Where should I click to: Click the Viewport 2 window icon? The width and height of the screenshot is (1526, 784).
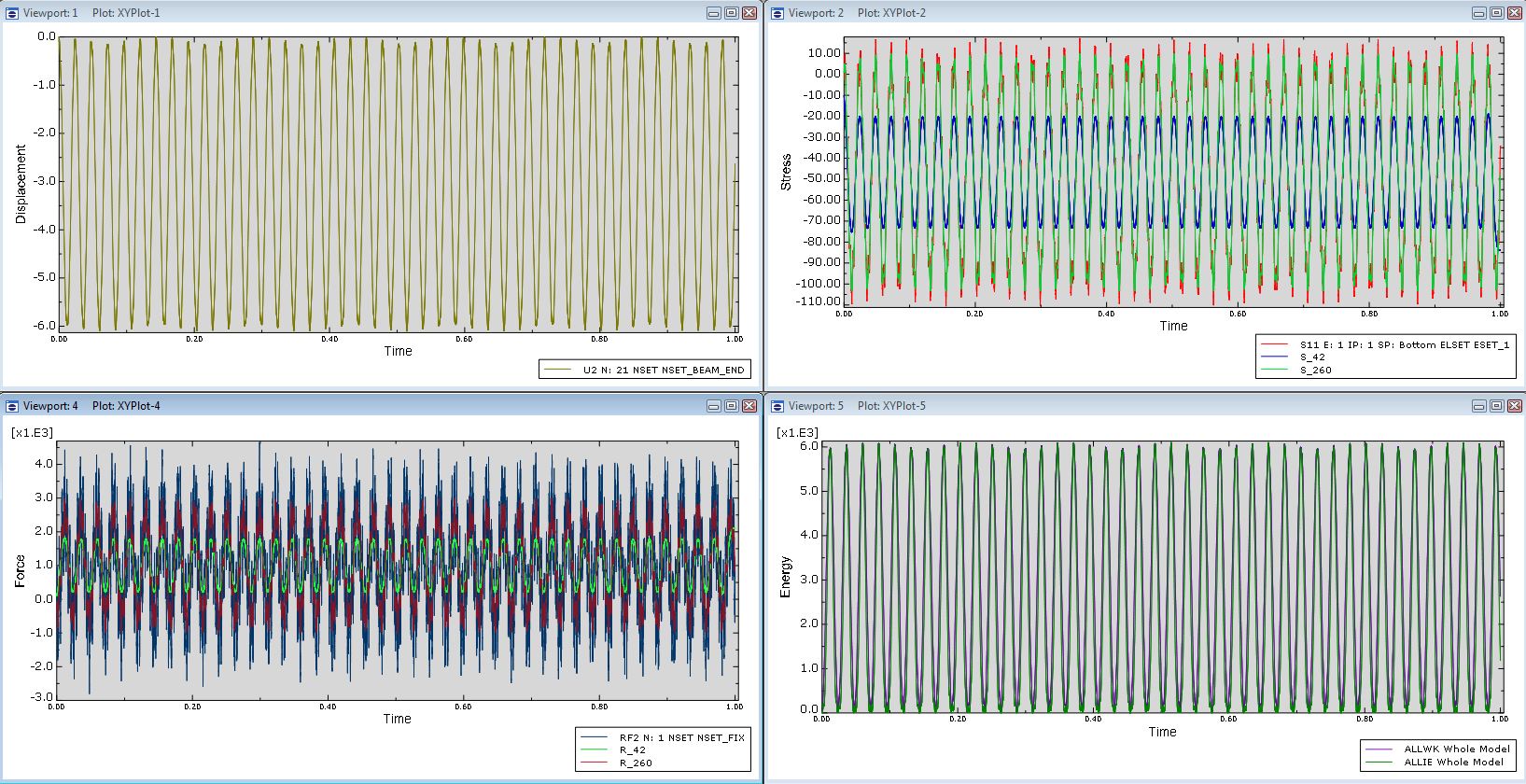click(x=777, y=13)
